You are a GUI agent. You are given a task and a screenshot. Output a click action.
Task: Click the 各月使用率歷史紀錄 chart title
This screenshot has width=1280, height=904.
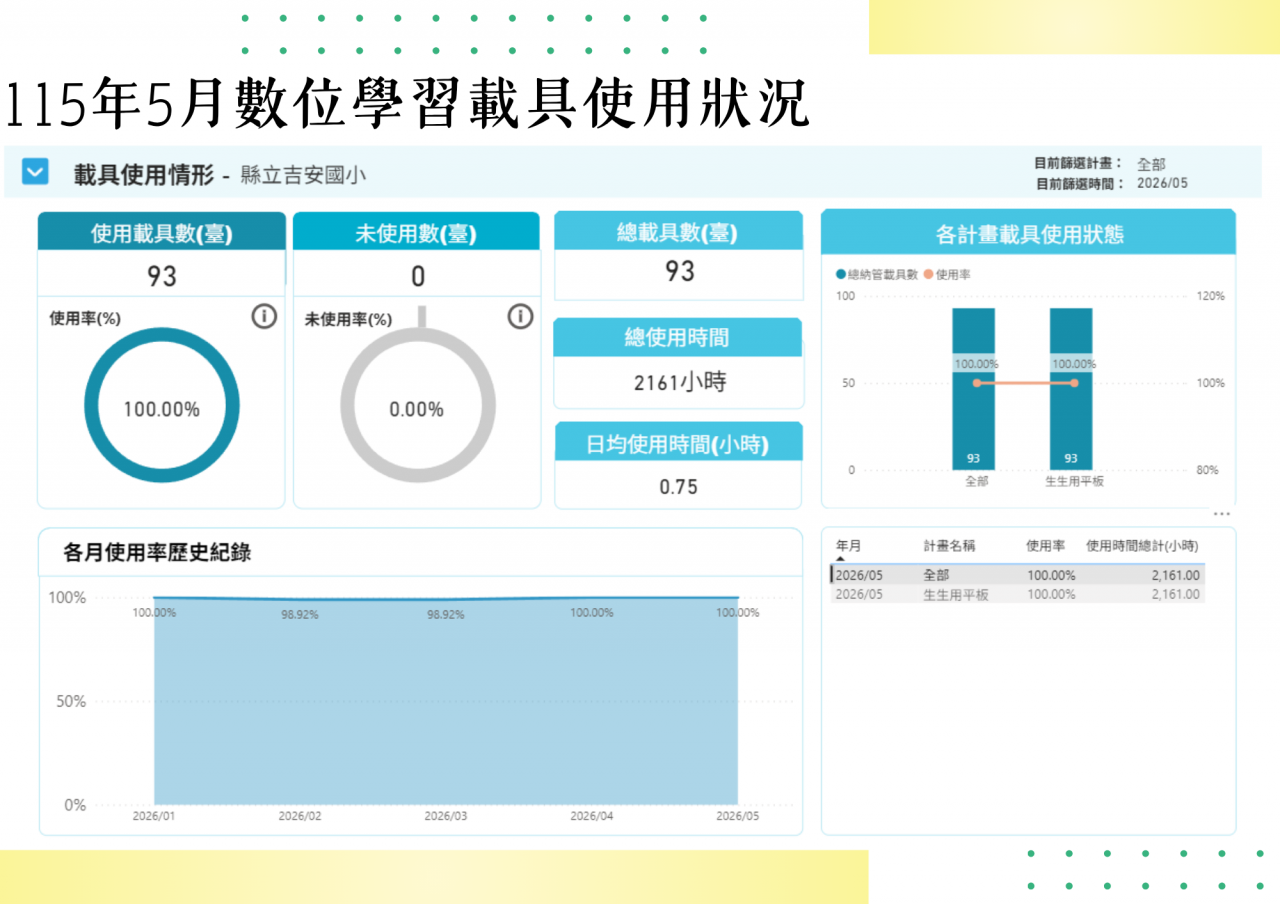tap(157, 552)
